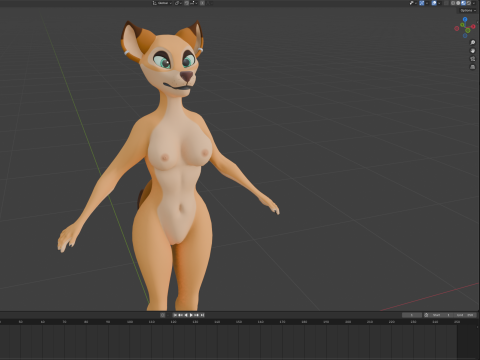
Task: Switch to rendered viewport shading
Action: tap(469, 3)
